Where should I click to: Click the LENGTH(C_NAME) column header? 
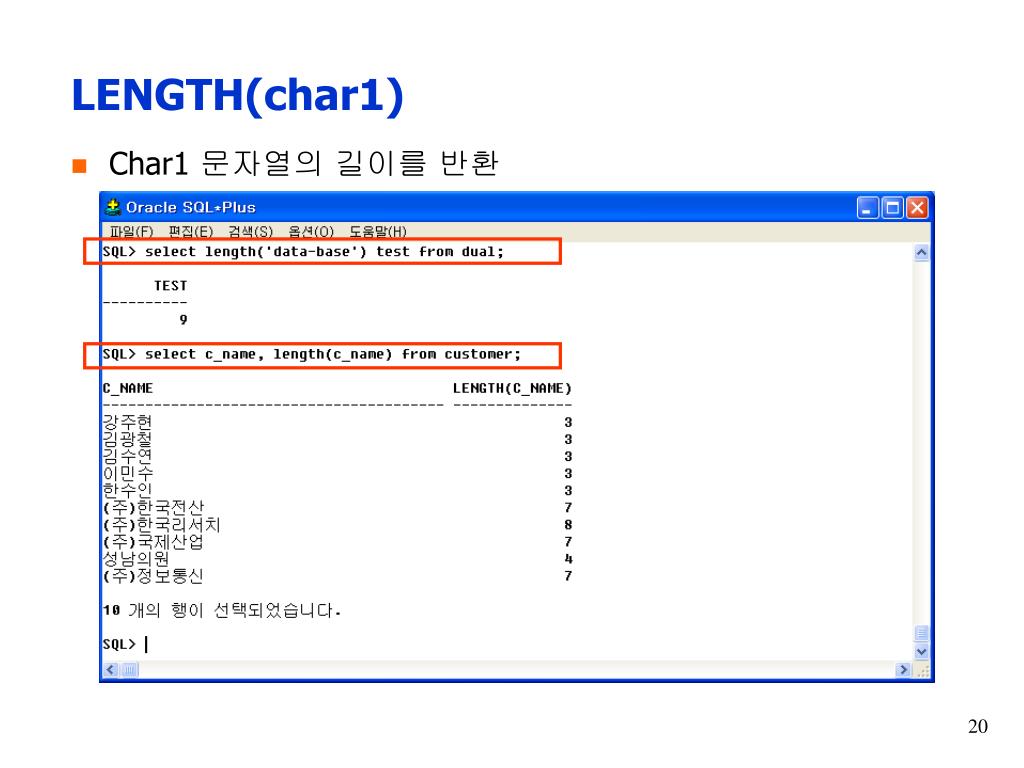coord(513,389)
